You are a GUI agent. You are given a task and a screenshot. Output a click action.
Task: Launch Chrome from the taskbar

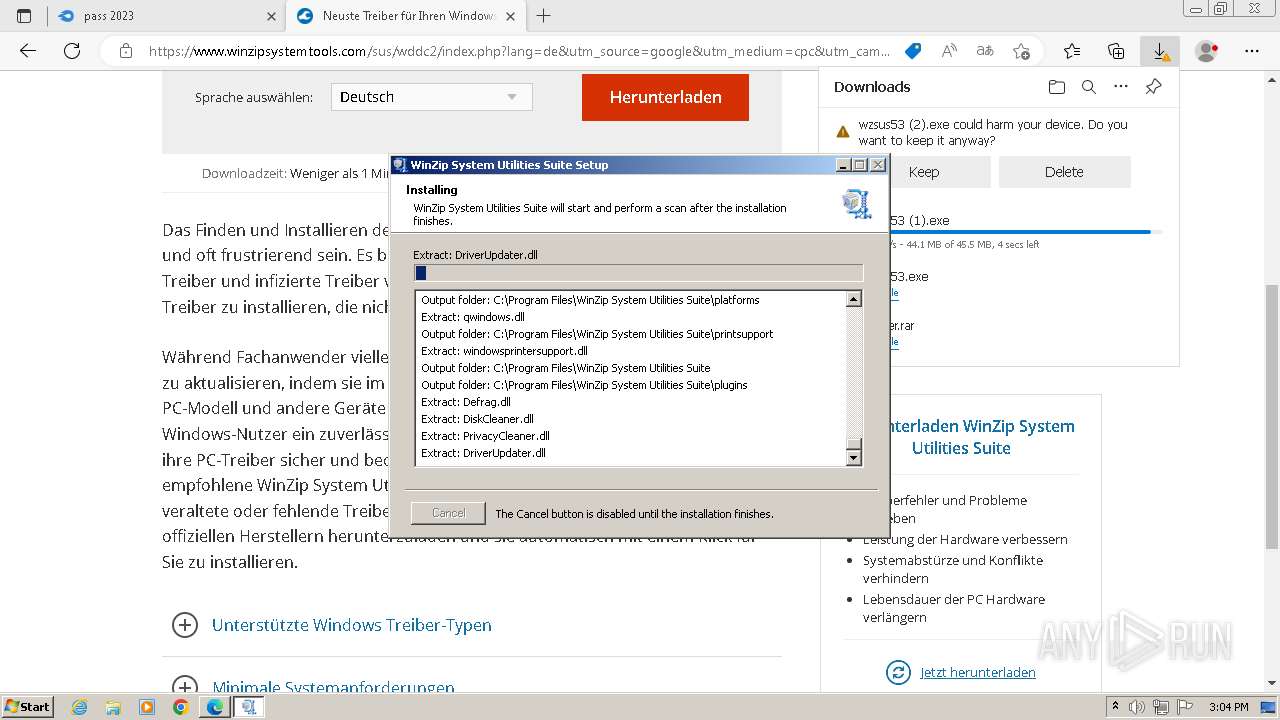click(x=180, y=707)
